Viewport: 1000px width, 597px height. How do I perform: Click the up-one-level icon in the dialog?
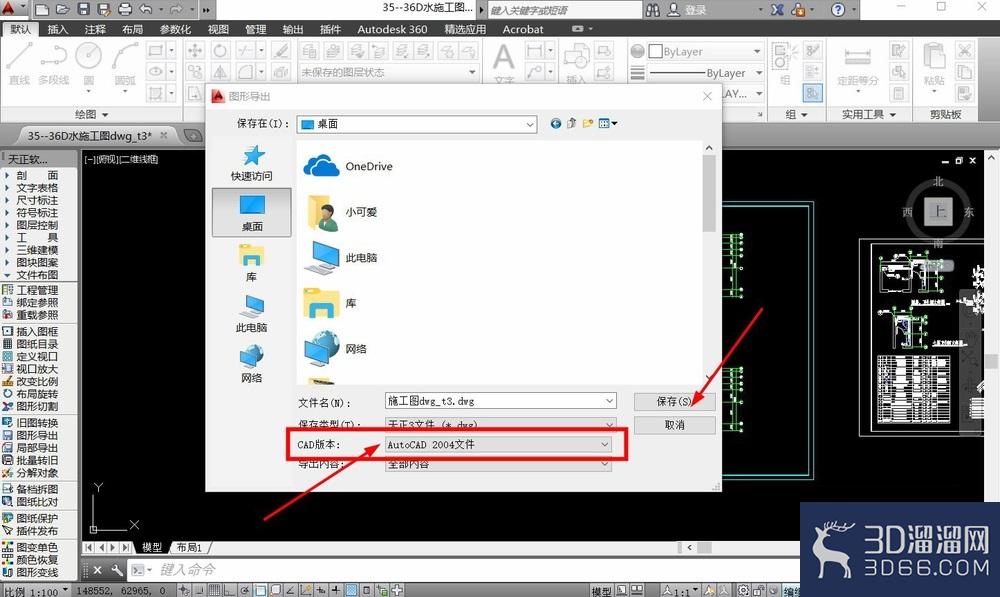click(571, 124)
